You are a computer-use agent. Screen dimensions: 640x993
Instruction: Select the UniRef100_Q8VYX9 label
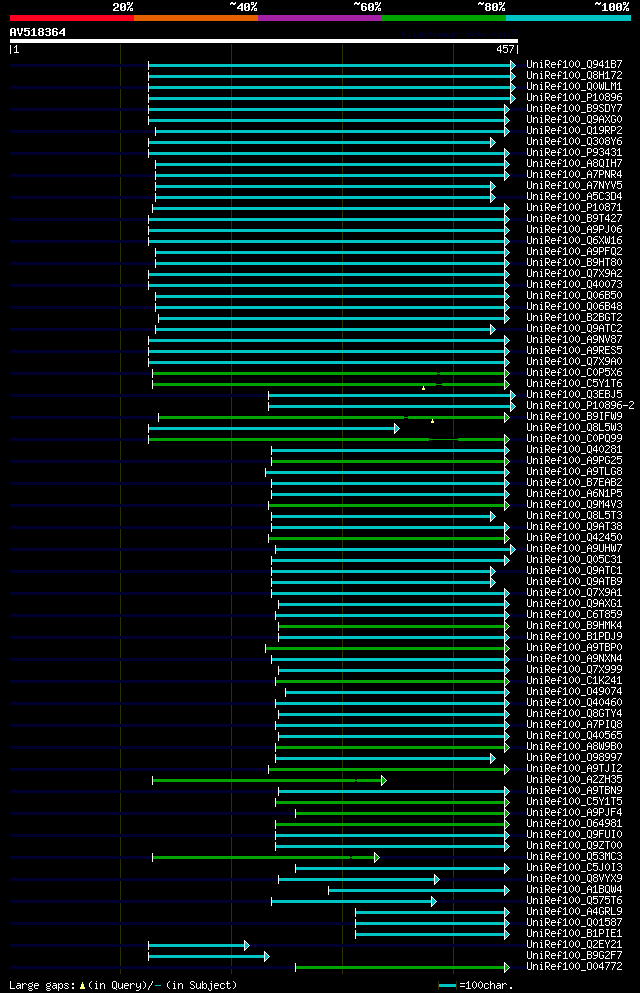click(574, 879)
